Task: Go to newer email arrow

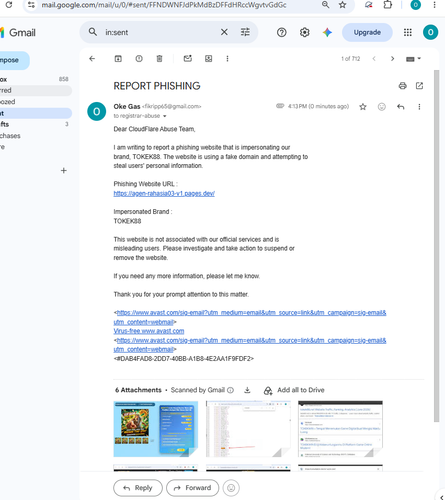Action: pos(374,59)
